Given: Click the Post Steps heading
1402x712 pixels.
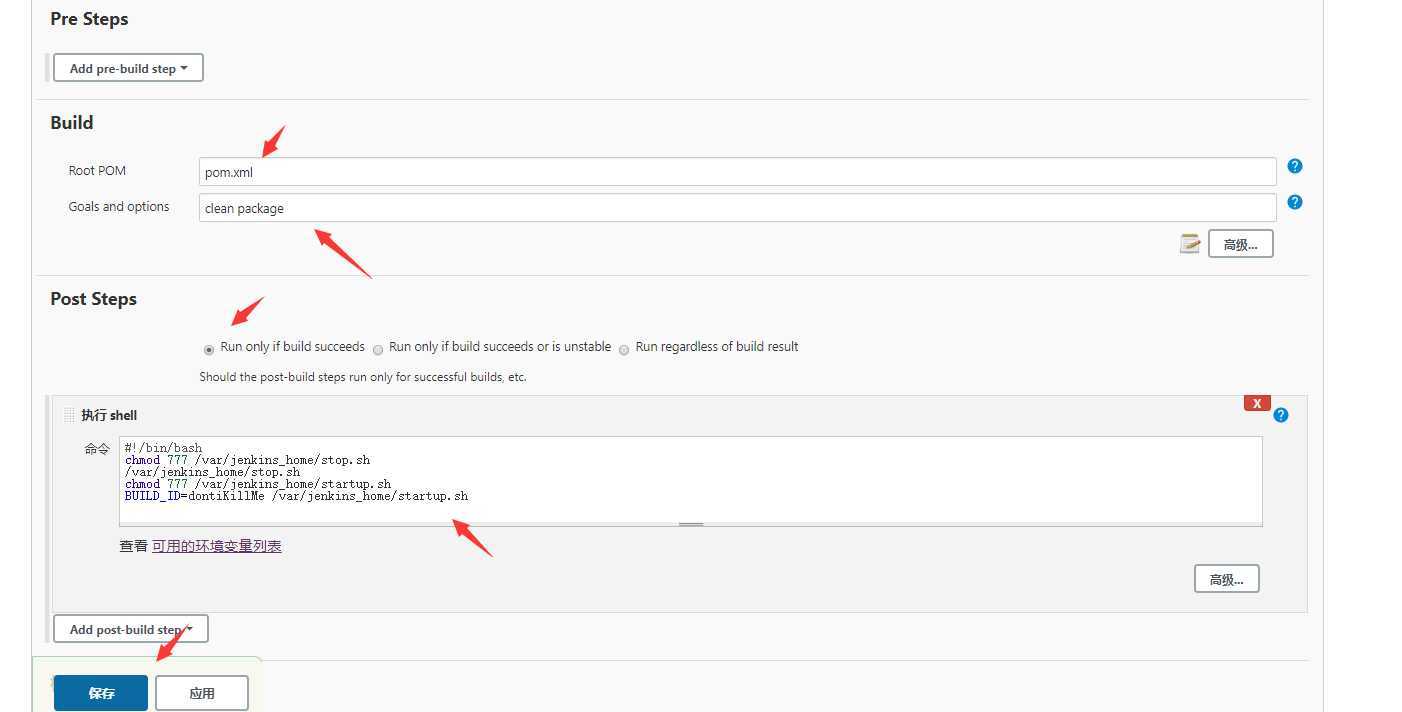Looking at the screenshot, I should (93, 299).
